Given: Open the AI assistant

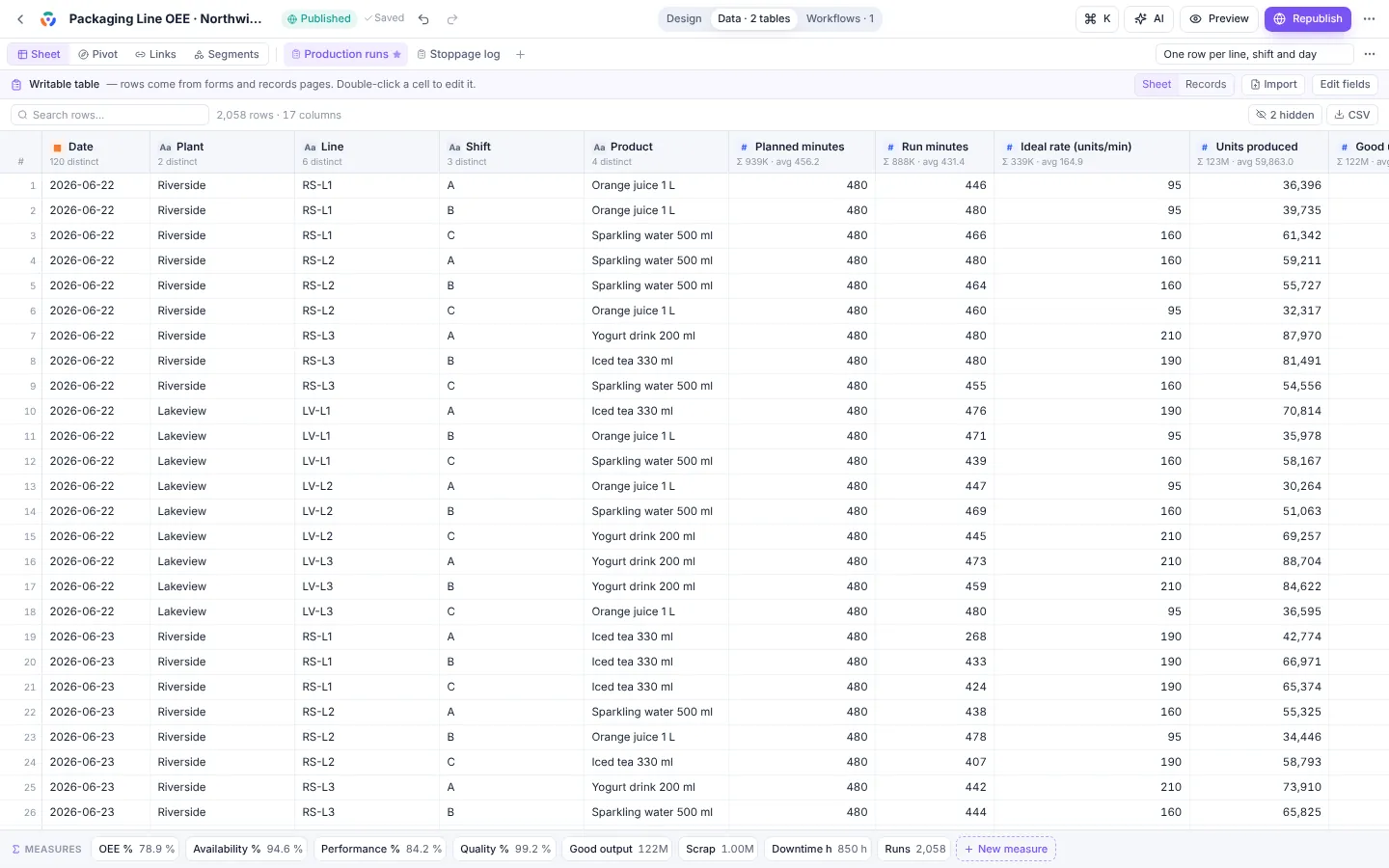Looking at the screenshot, I should coord(1150,18).
